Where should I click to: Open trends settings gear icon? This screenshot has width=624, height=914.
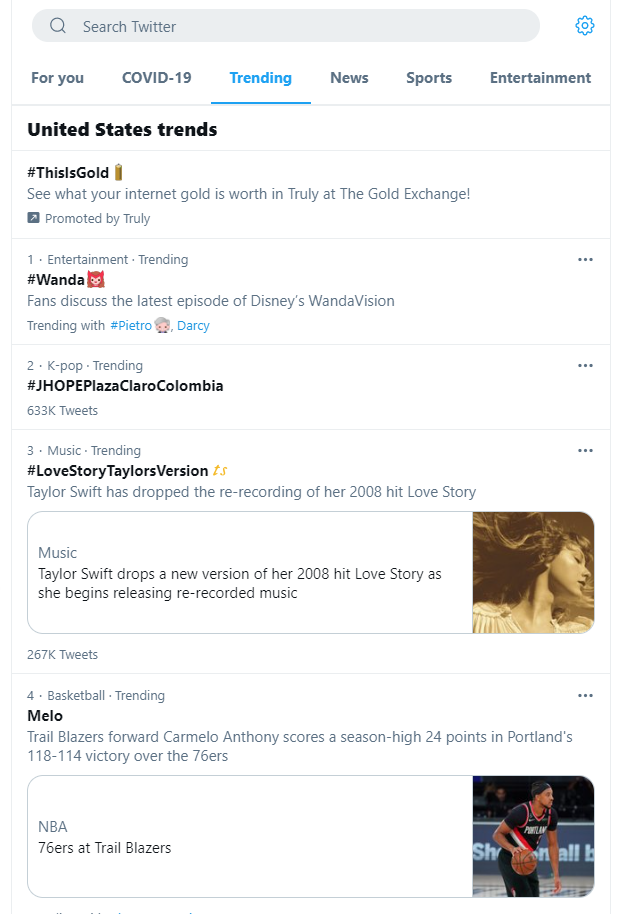(584, 26)
